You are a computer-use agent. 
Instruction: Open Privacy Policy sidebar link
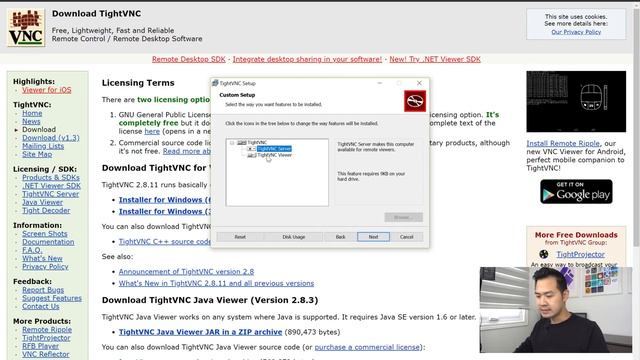[x=45, y=267]
